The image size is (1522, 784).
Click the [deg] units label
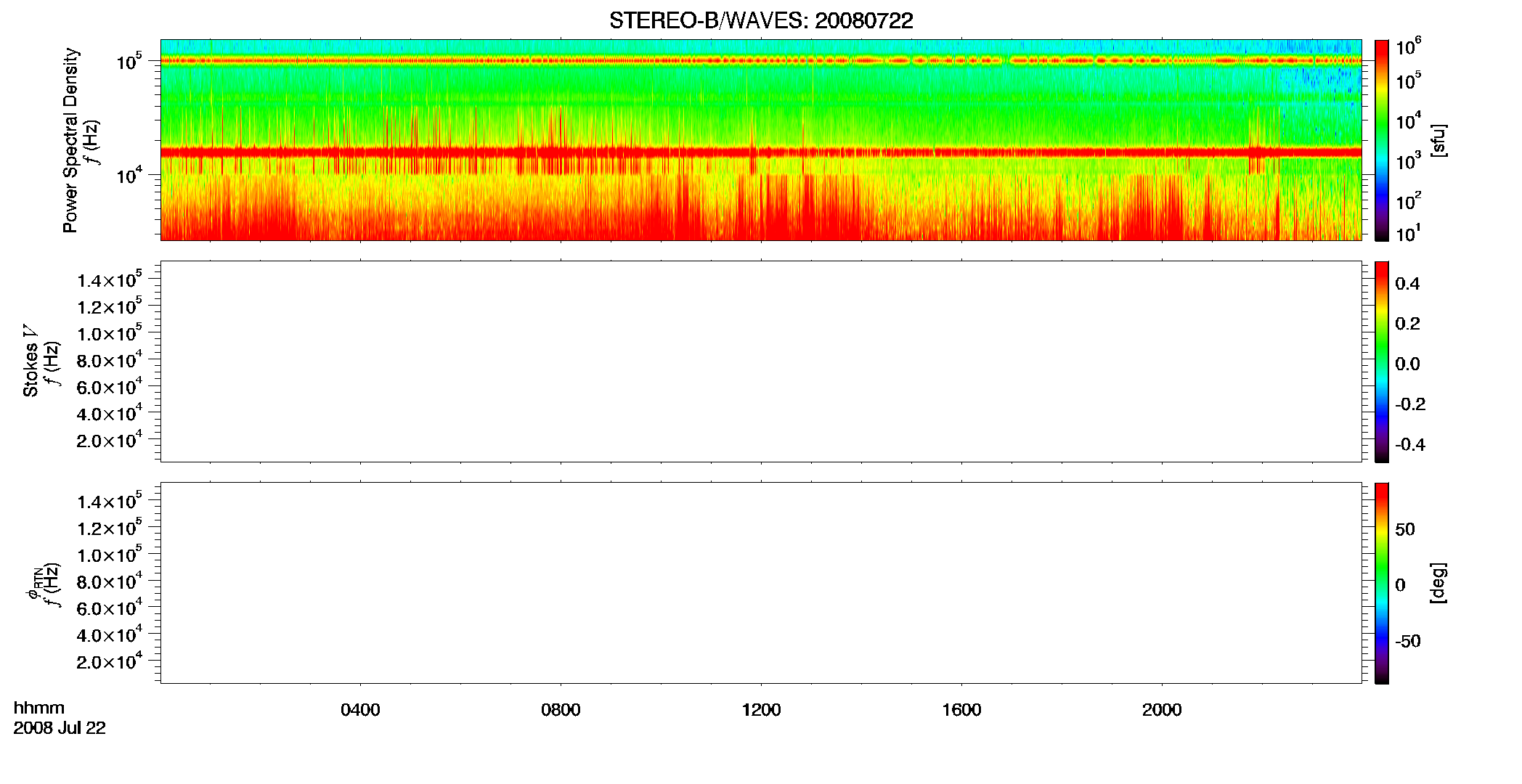[x=1438, y=583]
